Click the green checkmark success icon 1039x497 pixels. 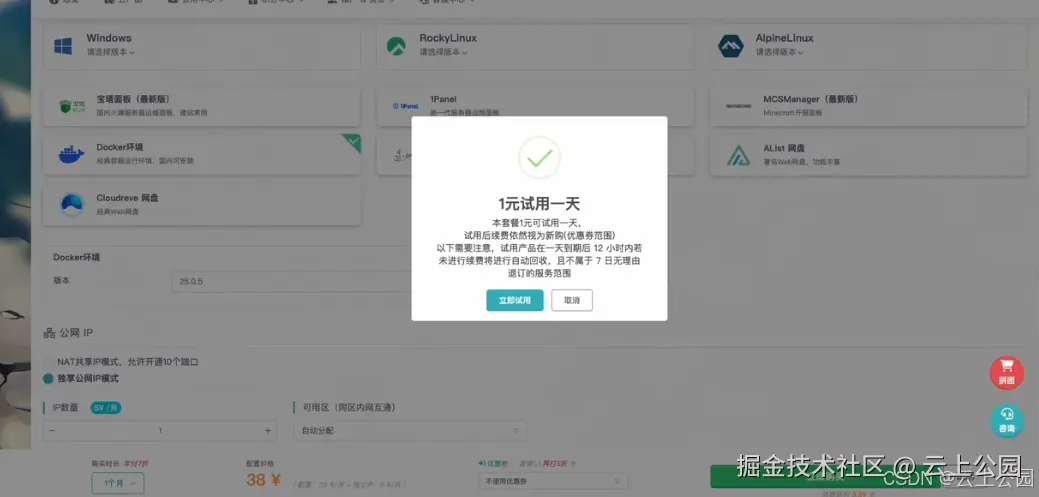[x=539, y=158]
